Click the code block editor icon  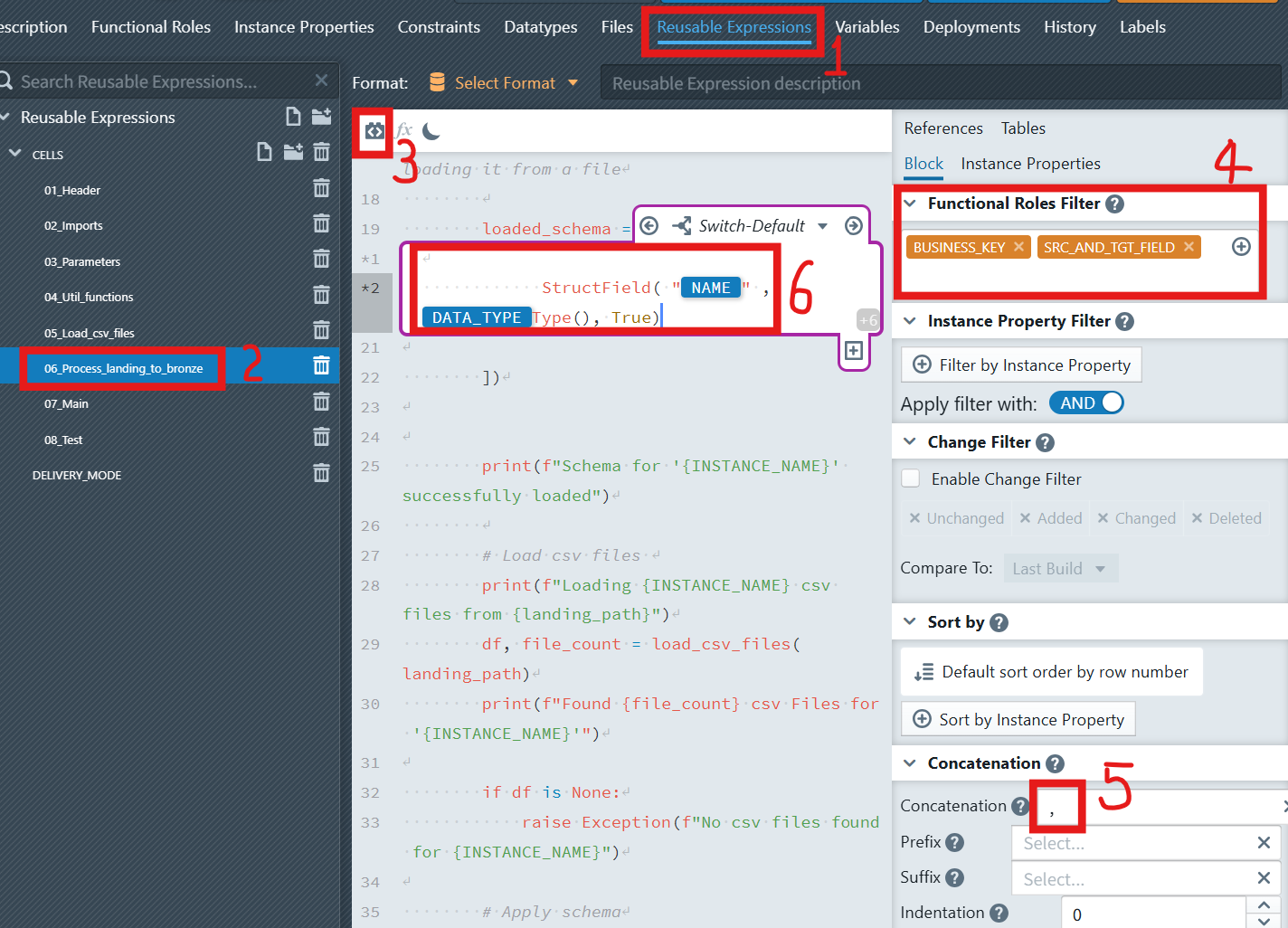pyautogui.click(x=374, y=132)
